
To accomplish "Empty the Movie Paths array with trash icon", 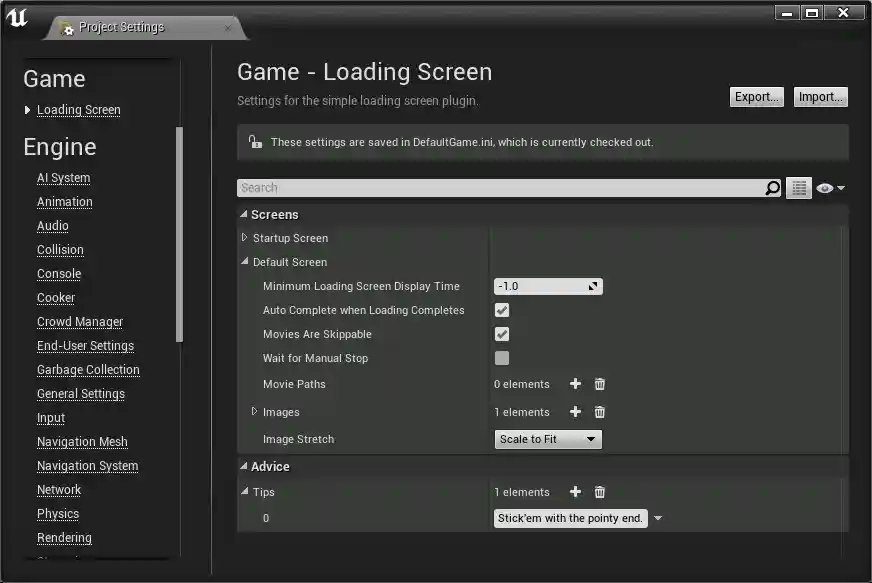I will click(x=599, y=384).
